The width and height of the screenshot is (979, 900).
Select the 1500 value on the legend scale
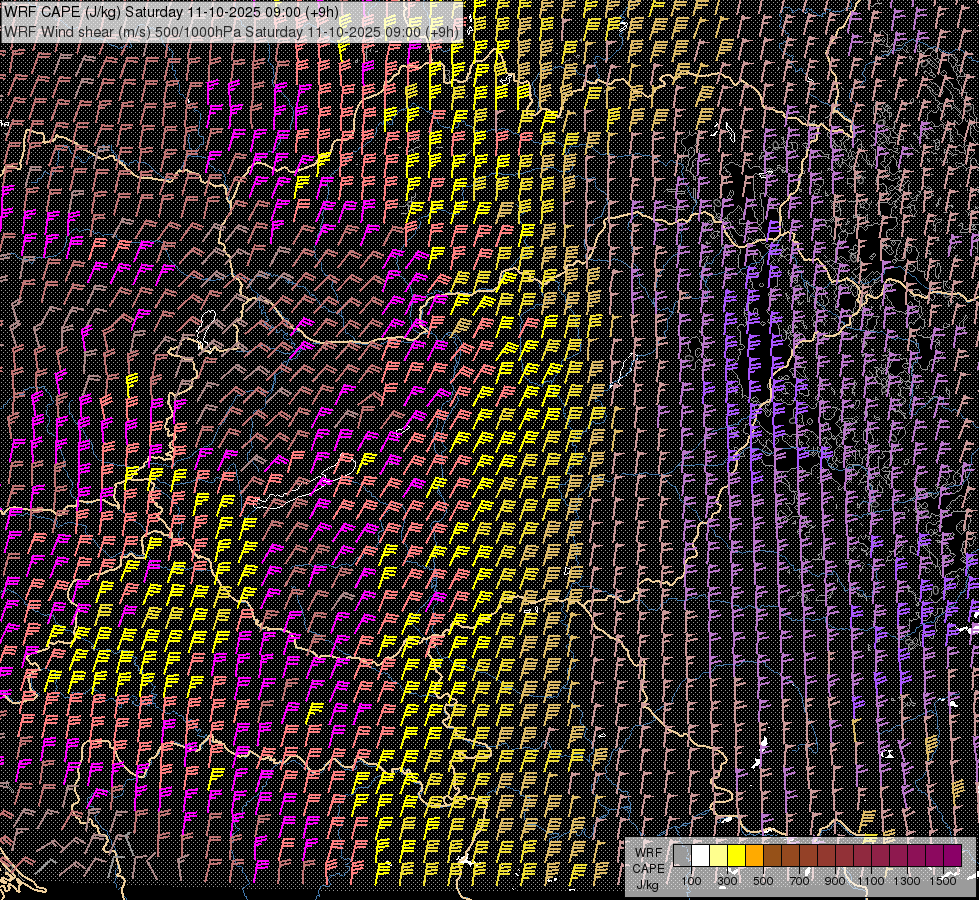943,881
